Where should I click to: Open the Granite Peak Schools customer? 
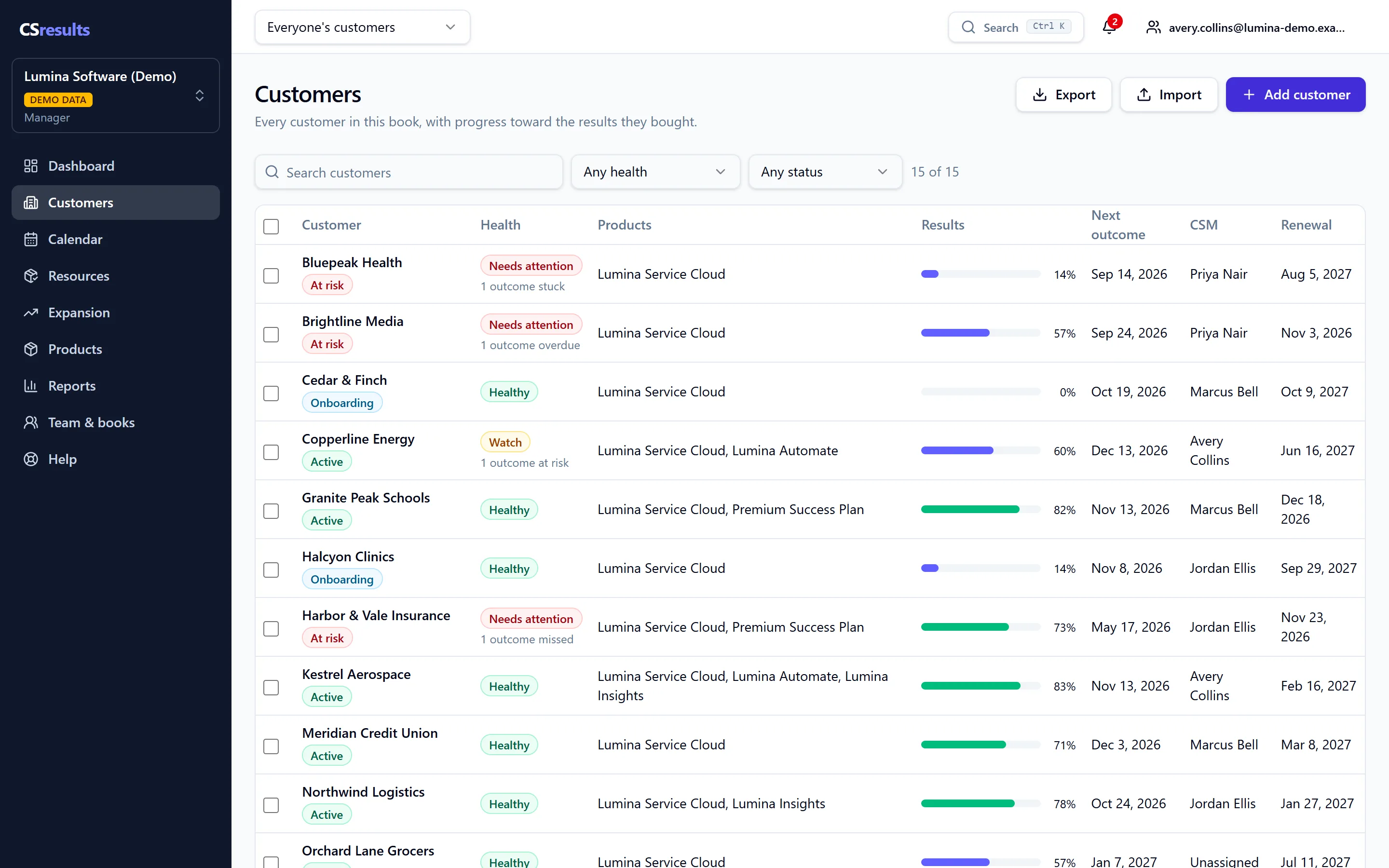[366, 498]
